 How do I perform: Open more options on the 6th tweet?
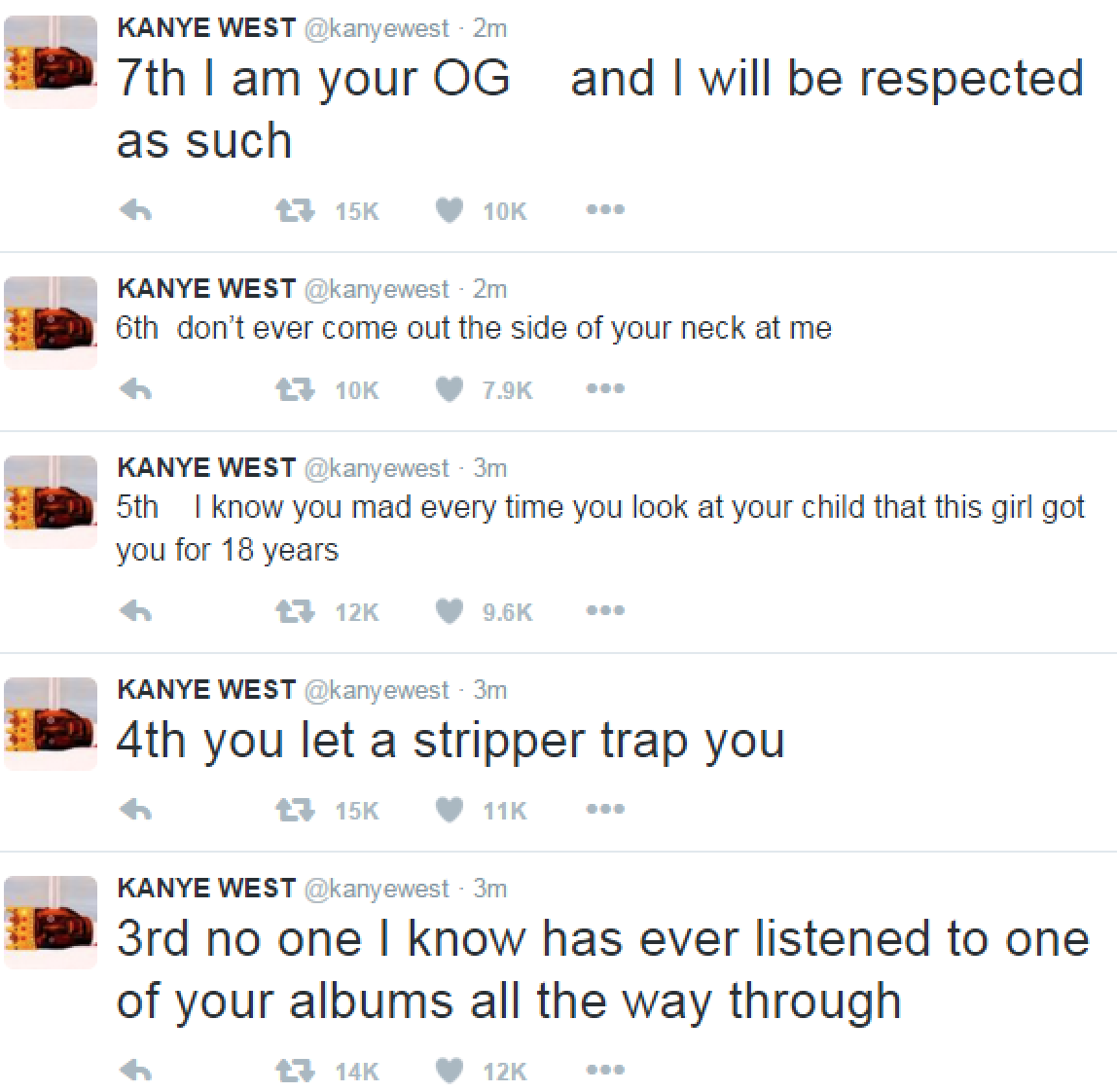point(605,388)
